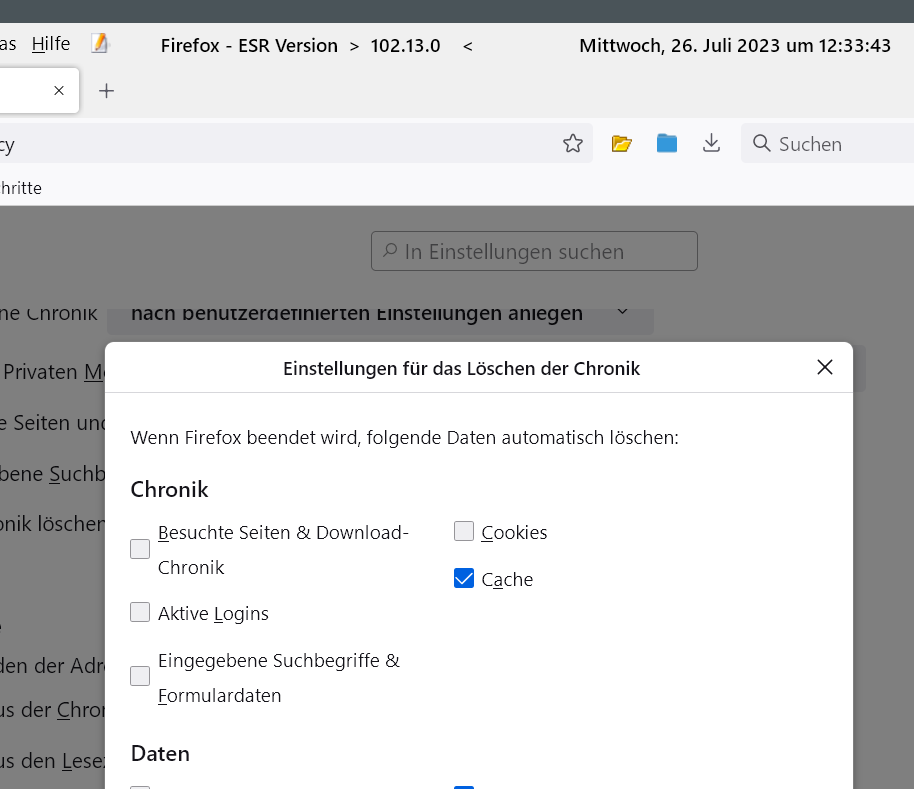Enable Besuchte Seiten & Download-Chronik checkbox
Screen dimensions: 914x789
(140, 549)
